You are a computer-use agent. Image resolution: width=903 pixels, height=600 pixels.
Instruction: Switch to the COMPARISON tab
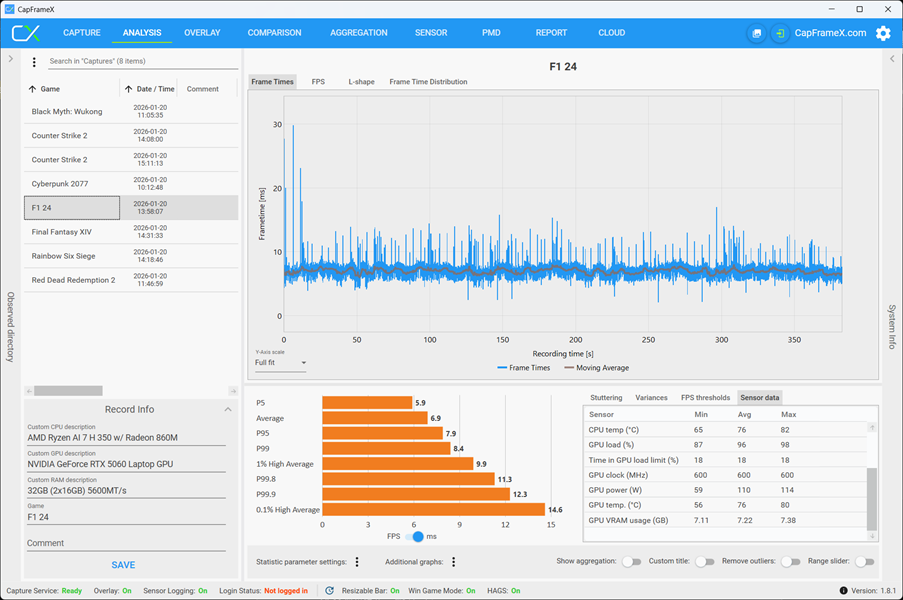(x=274, y=33)
